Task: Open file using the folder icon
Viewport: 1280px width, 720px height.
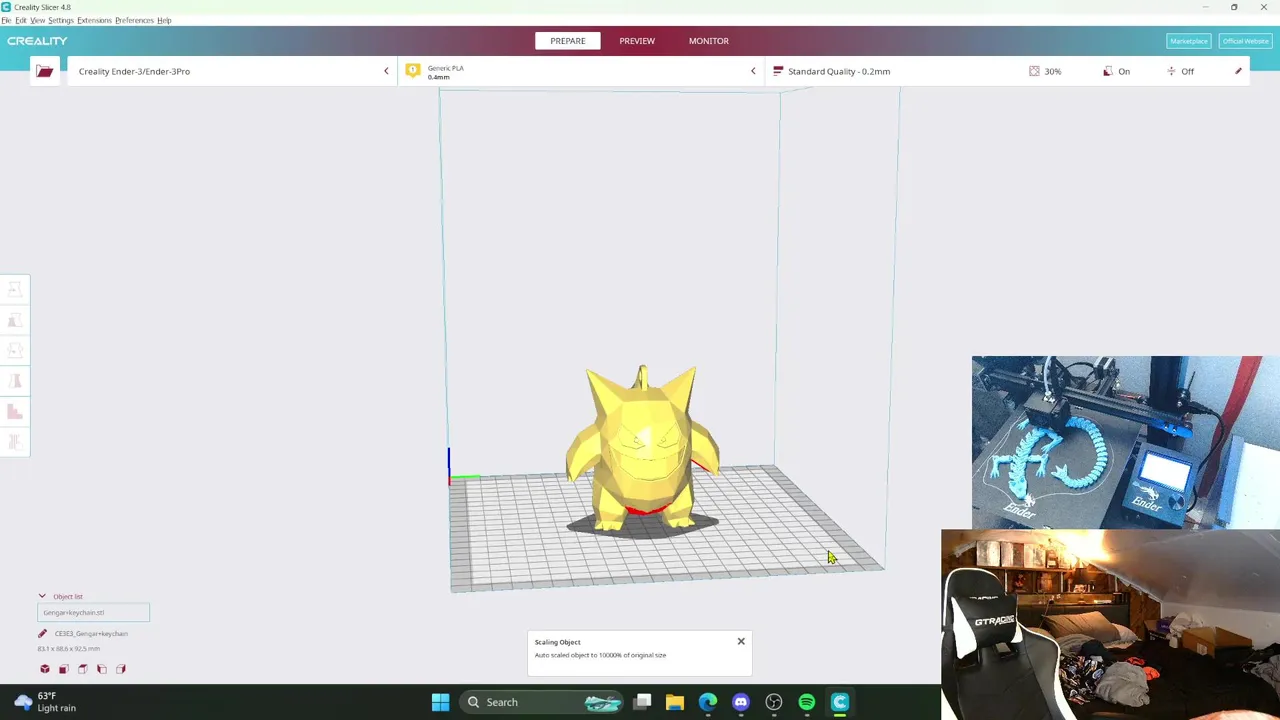Action: 44,71
